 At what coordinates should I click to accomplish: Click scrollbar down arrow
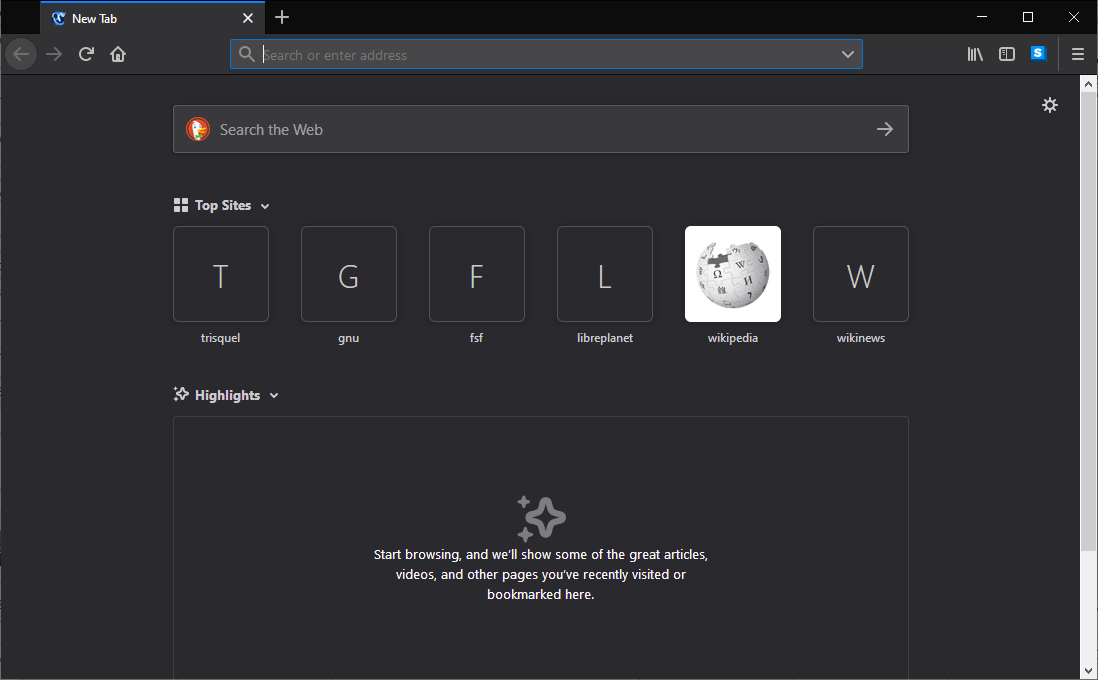click(1088, 670)
